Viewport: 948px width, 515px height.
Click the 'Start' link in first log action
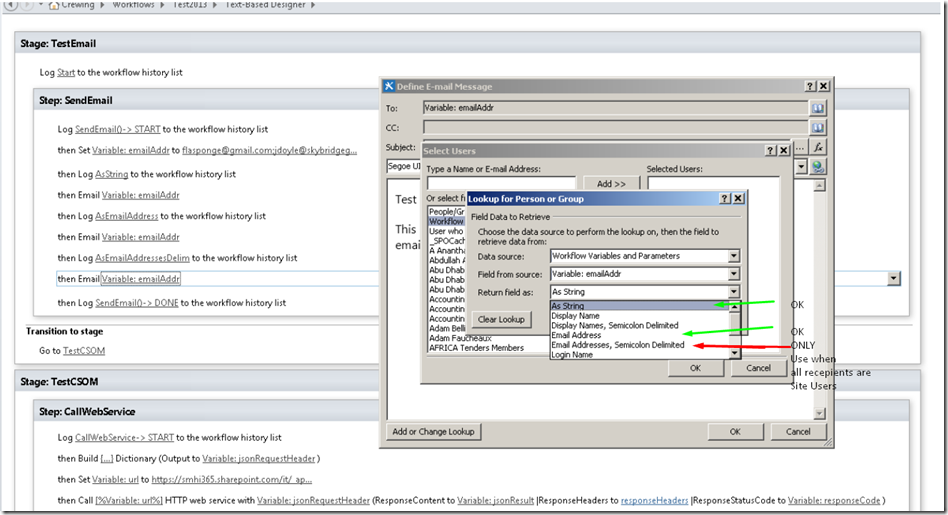66,73
